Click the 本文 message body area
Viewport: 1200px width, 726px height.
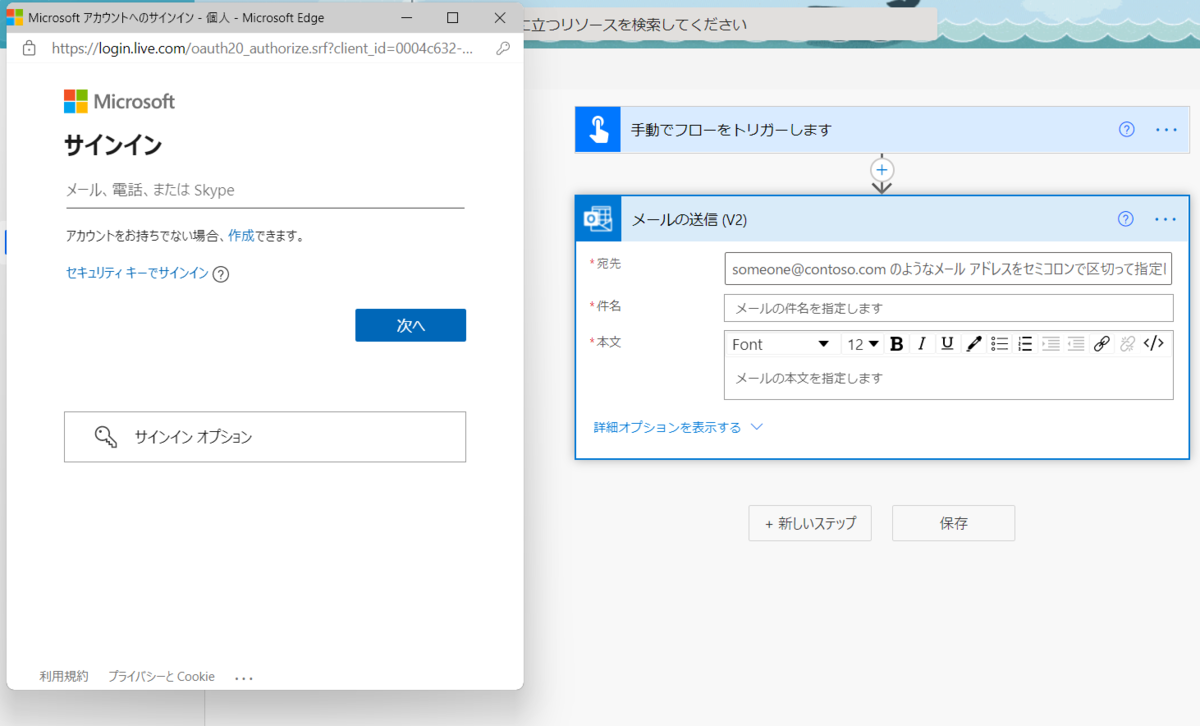tap(948, 378)
